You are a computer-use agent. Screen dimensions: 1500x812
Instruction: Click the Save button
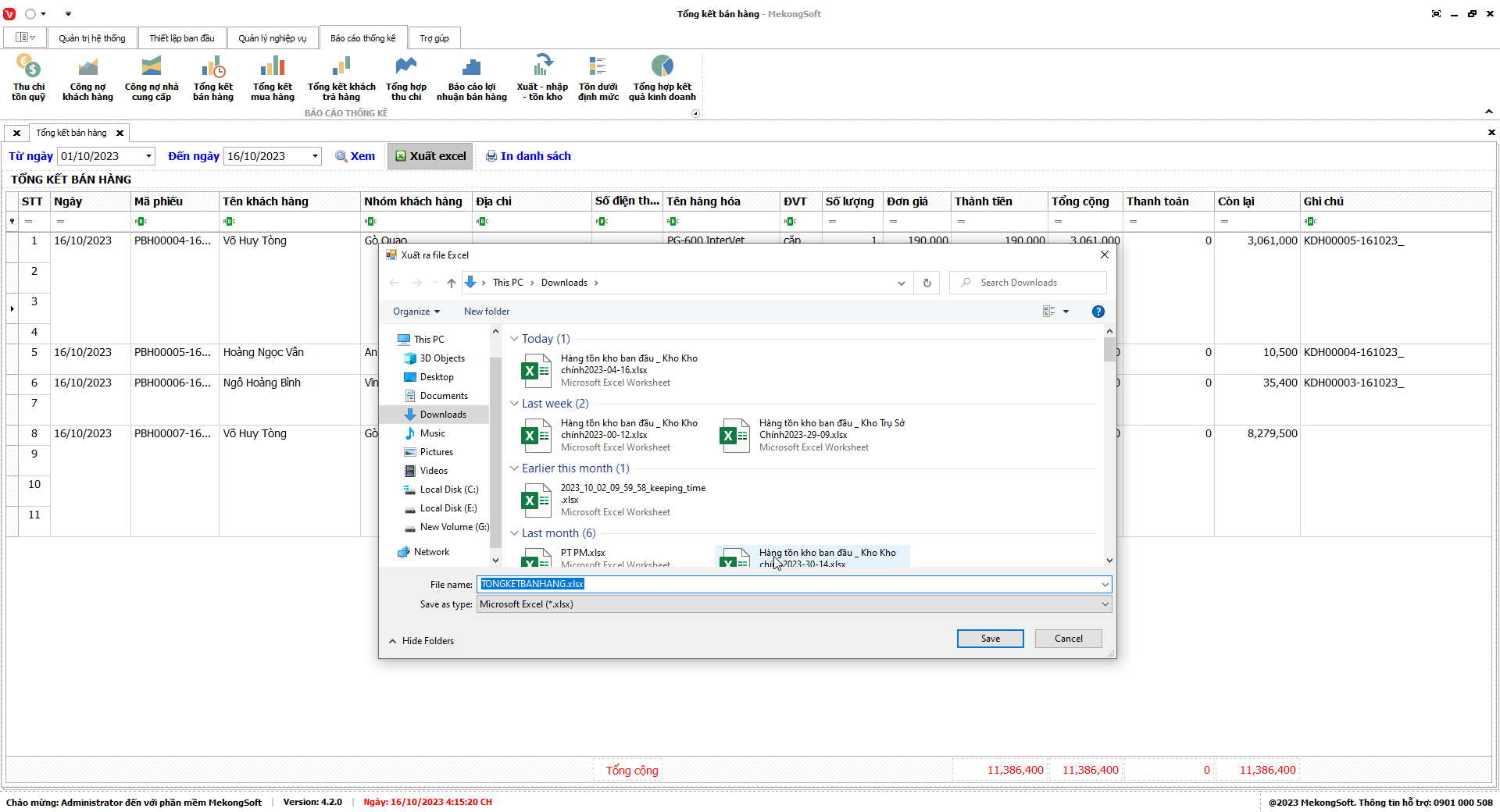coord(990,639)
